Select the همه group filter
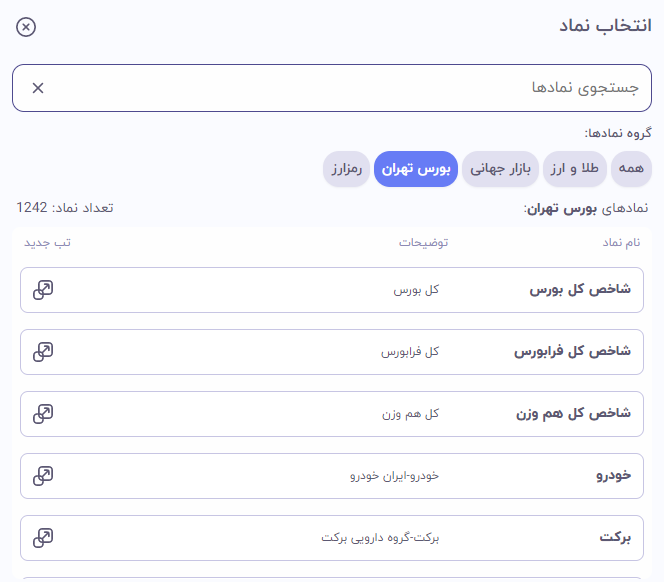664x582 pixels. pyautogui.click(x=631, y=169)
